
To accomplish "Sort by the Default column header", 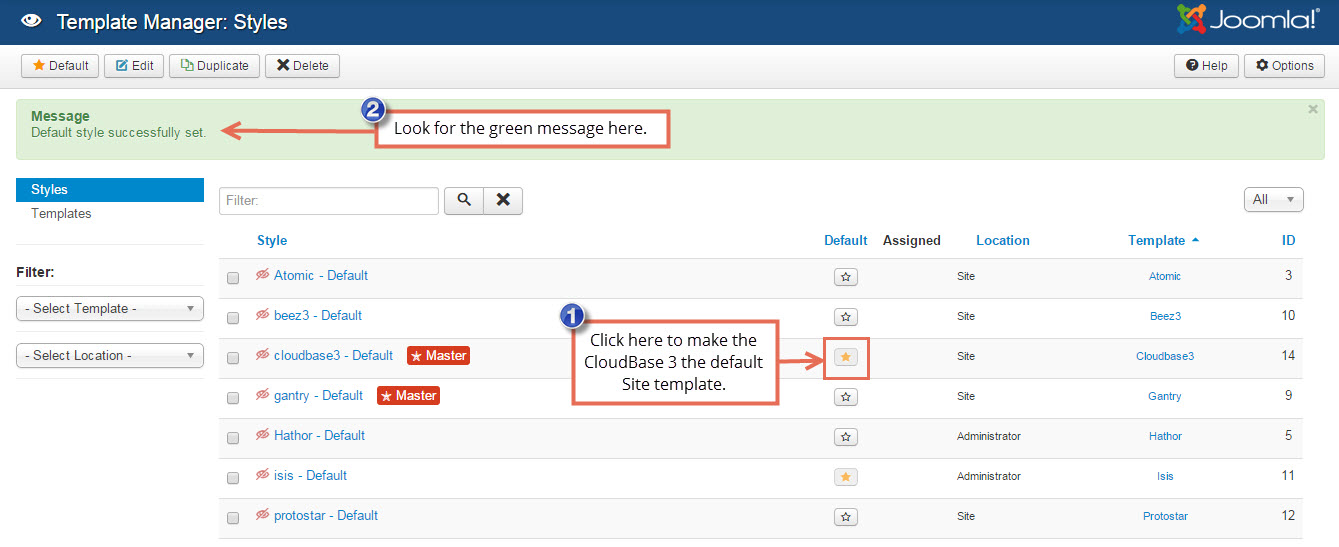I will pyautogui.click(x=846, y=241).
